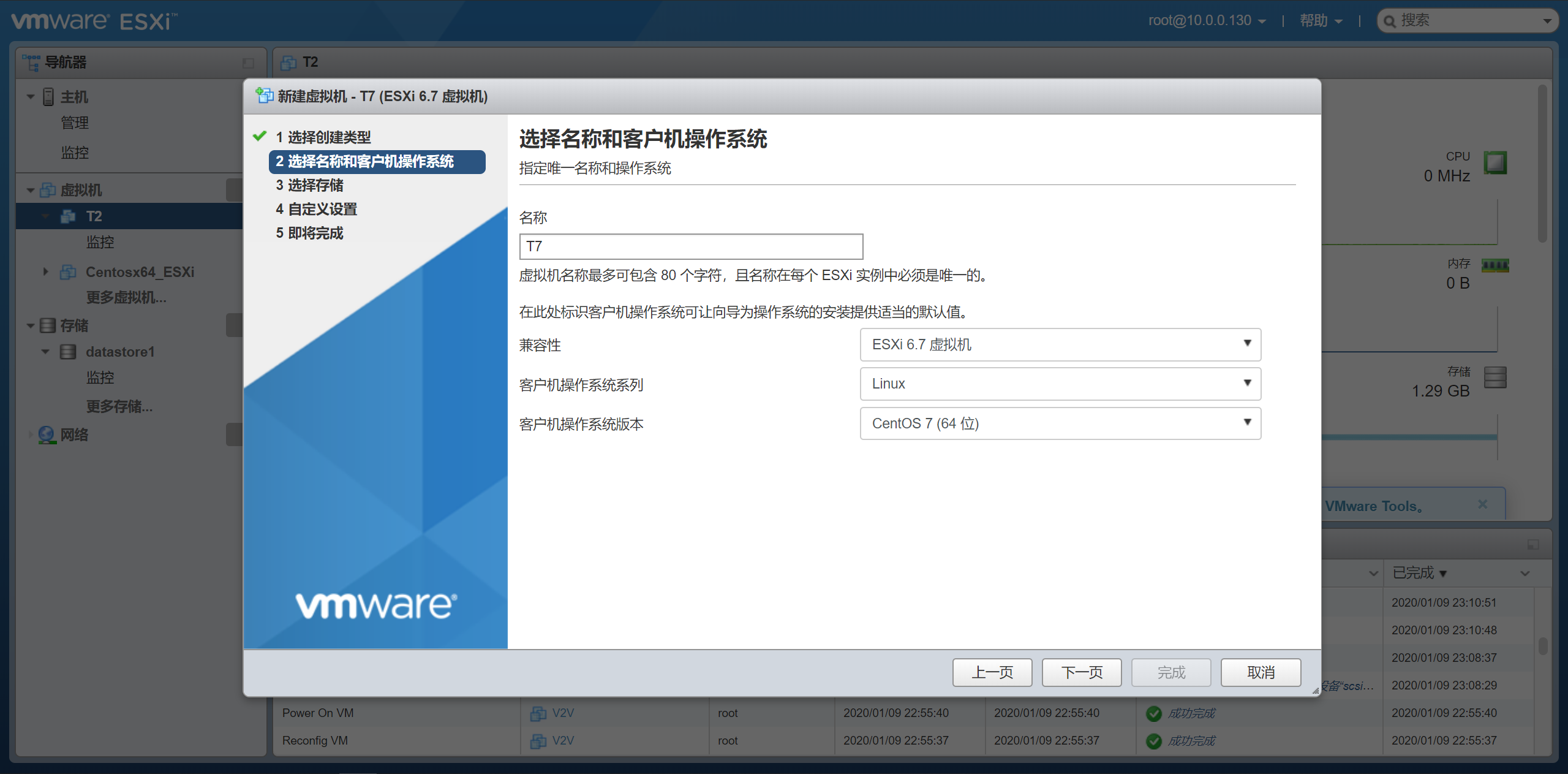Open the Help dropdown menu

coord(1321,21)
